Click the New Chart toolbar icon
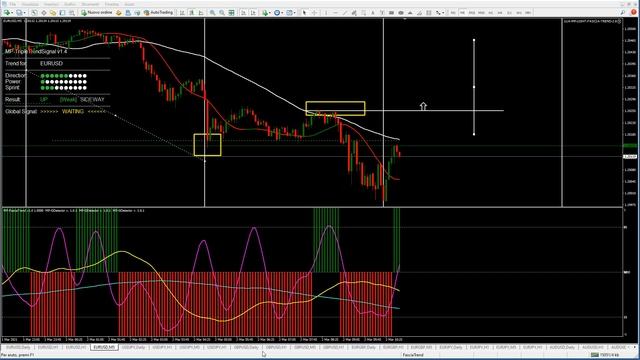 coord(7,13)
